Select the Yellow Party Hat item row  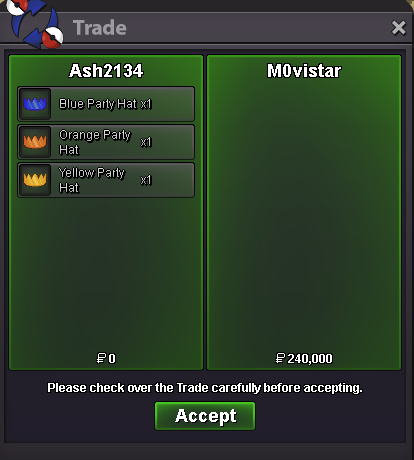[x=106, y=180]
